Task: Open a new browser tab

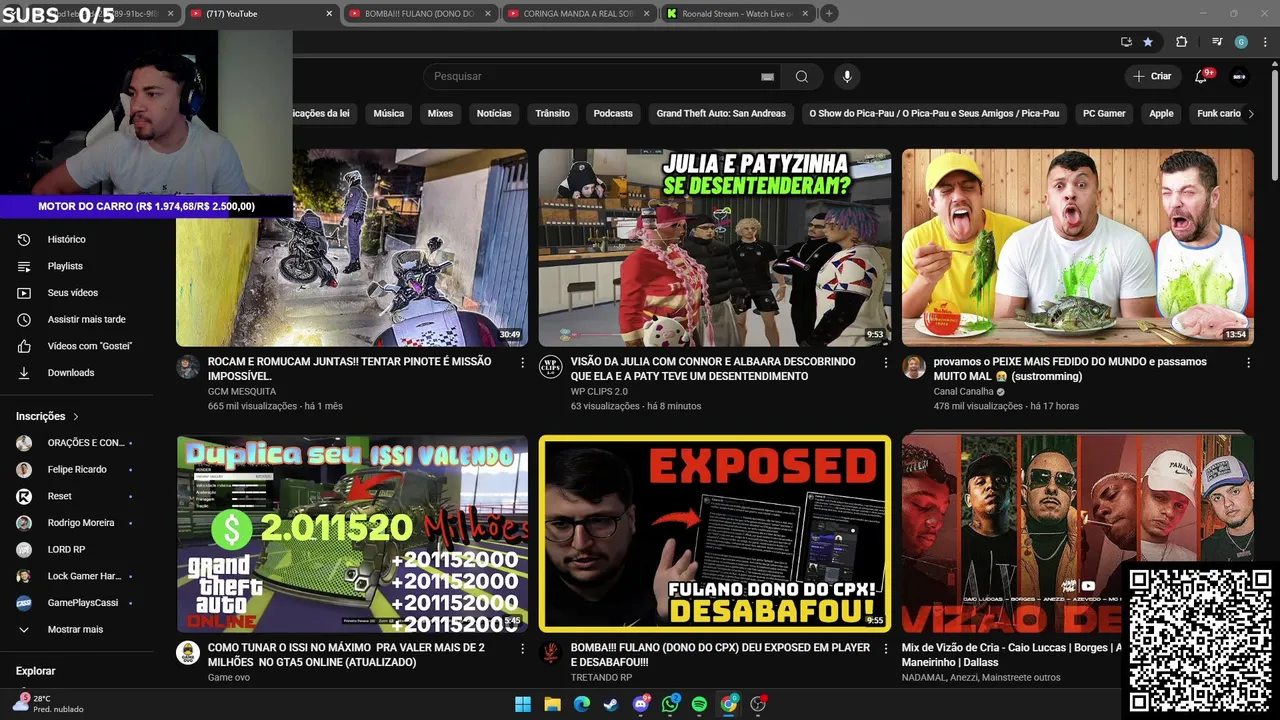Action: coord(829,14)
